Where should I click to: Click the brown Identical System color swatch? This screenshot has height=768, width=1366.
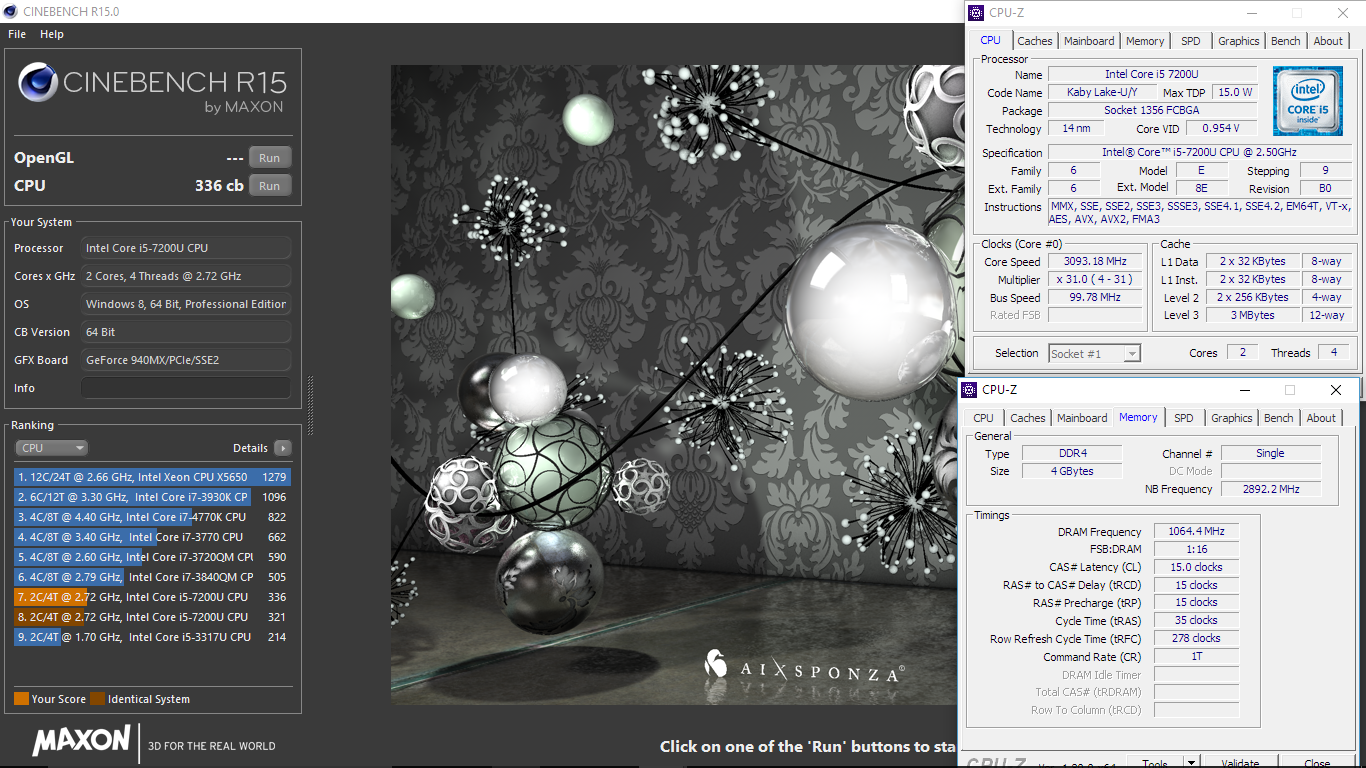(97, 699)
